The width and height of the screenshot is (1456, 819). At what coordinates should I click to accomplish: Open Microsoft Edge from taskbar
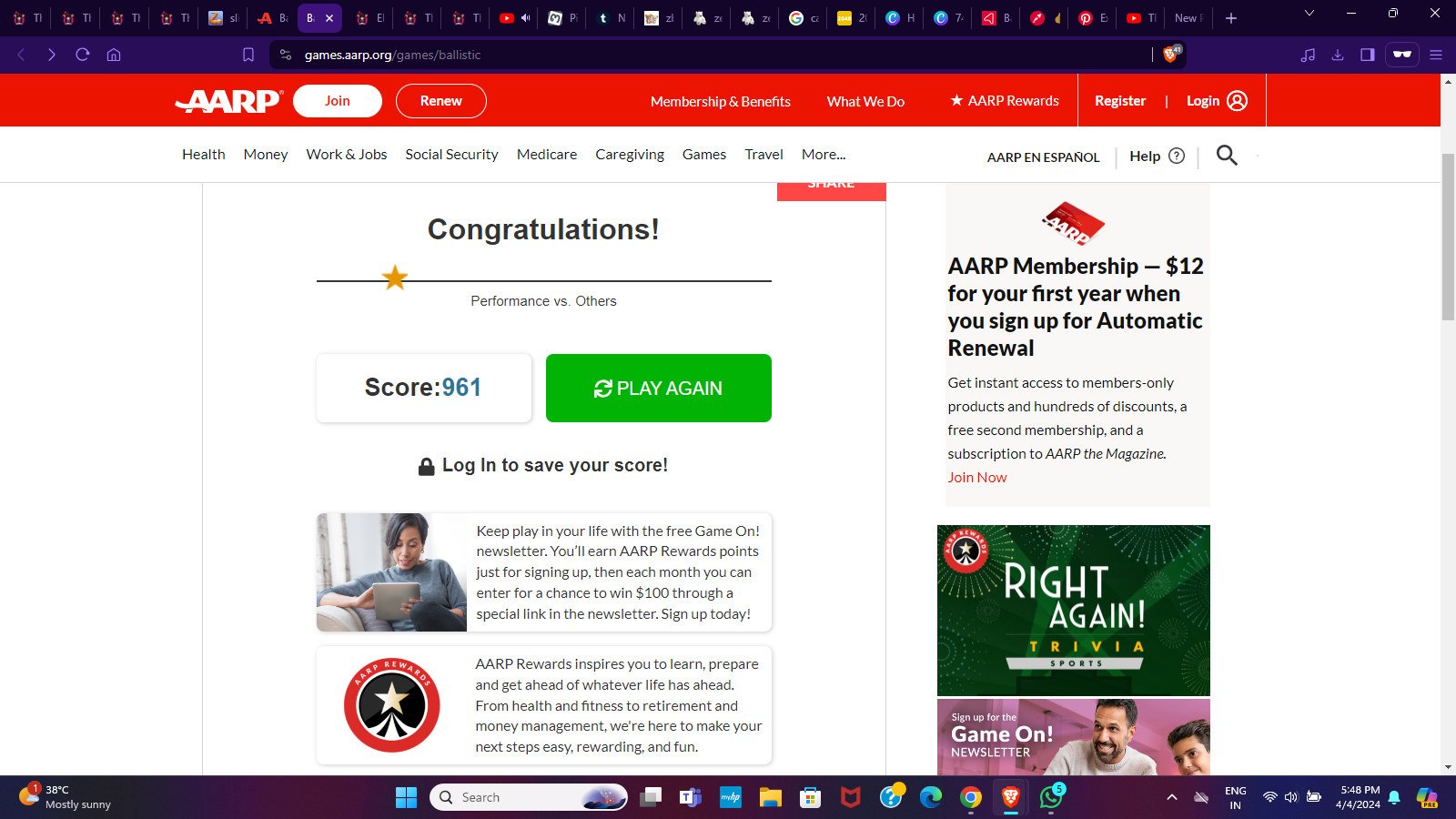pyautogui.click(x=931, y=798)
